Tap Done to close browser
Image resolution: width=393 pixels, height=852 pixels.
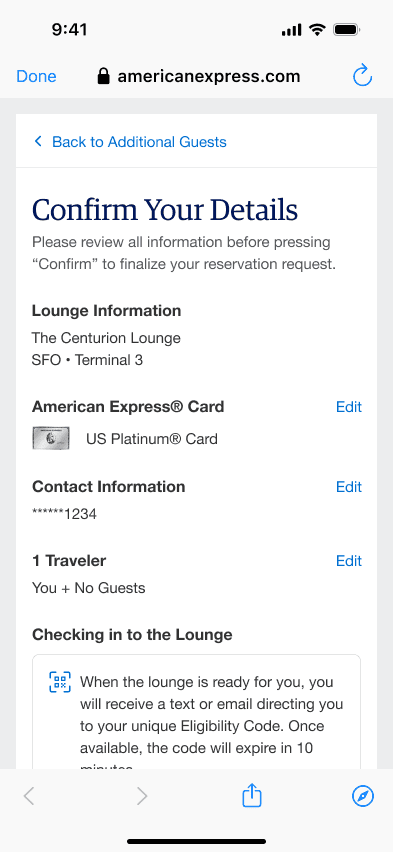[x=36, y=76]
